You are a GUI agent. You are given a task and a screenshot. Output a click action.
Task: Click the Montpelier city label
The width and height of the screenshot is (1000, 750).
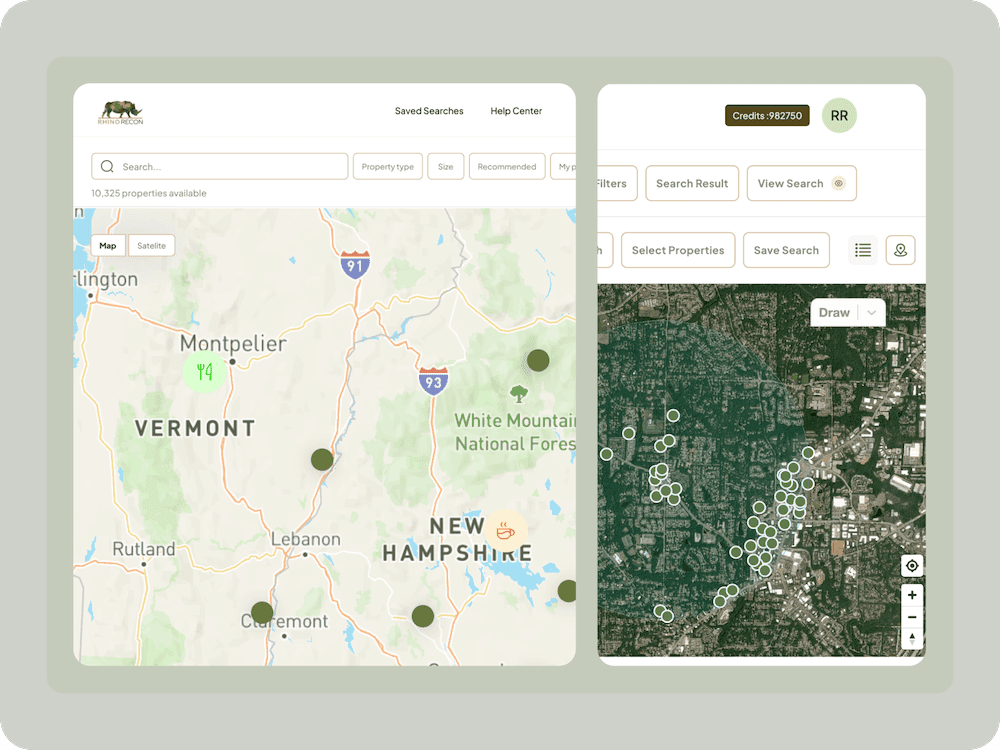(233, 343)
